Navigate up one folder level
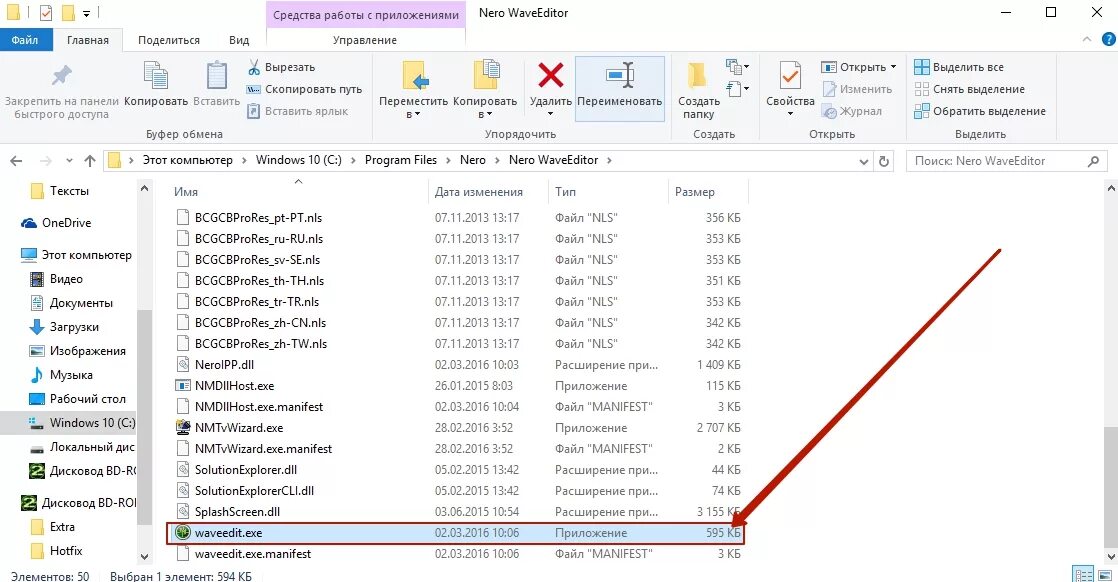 90,160
